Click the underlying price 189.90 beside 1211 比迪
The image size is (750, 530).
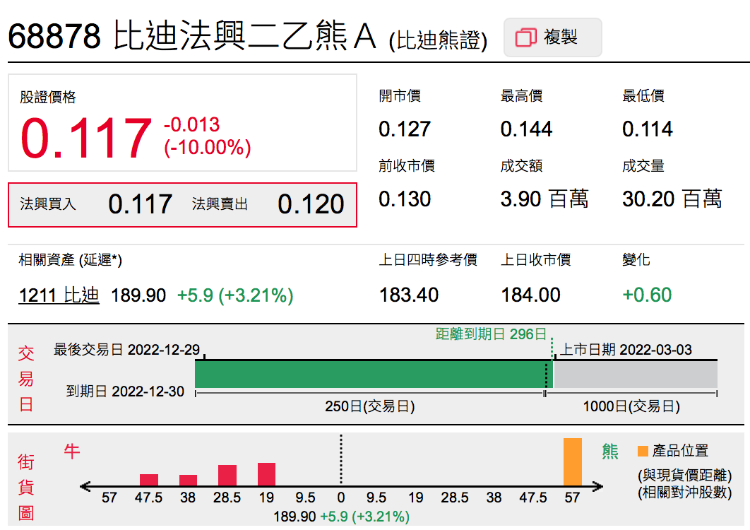click(x=138, y=296)
